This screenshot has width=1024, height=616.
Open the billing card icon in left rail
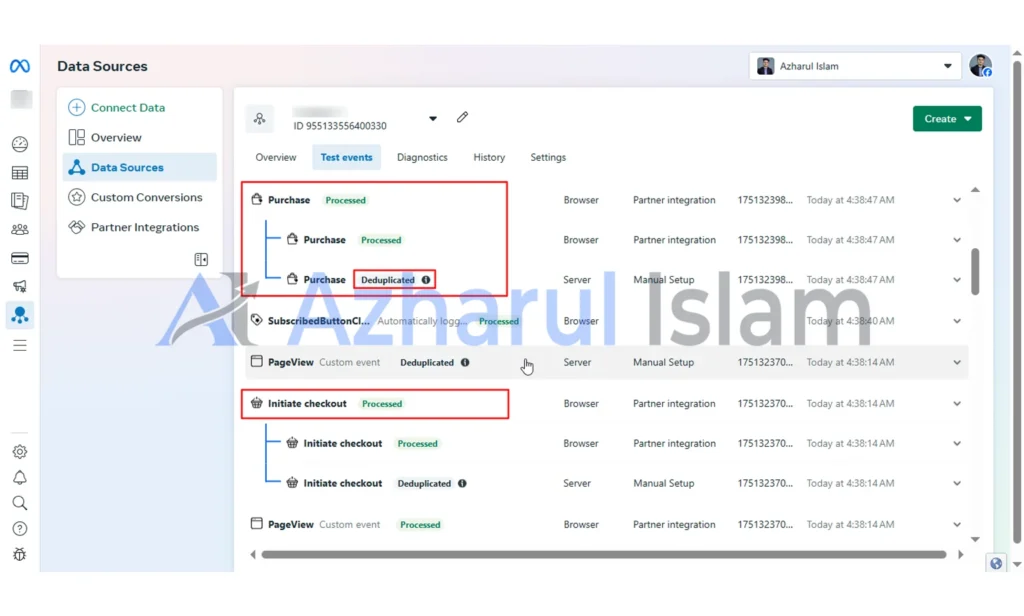click(x=20, y=258)
